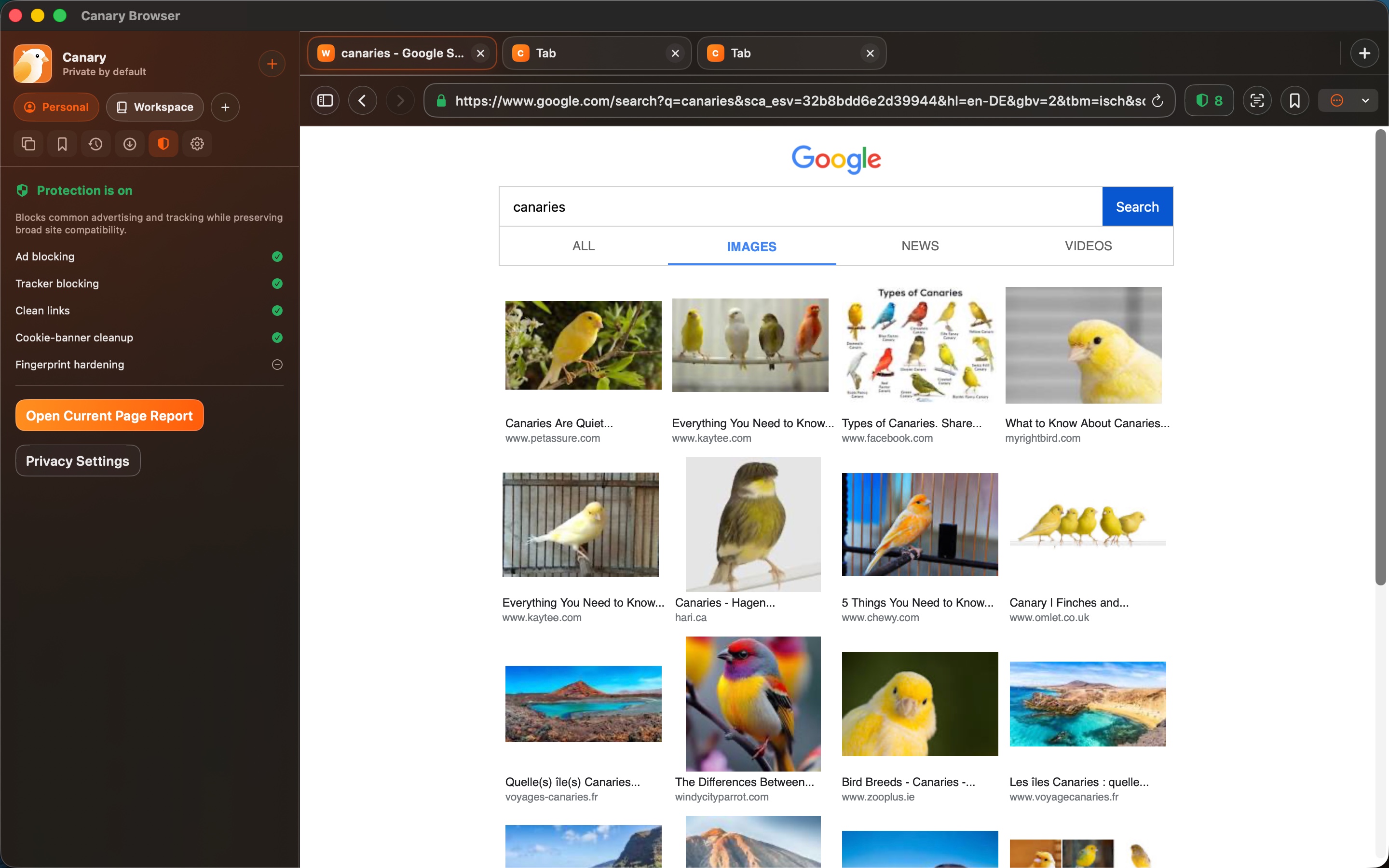Viewport: 1389px width, 868px height.
Task: Toggle Tracker blocking status check
Action: 277,284
